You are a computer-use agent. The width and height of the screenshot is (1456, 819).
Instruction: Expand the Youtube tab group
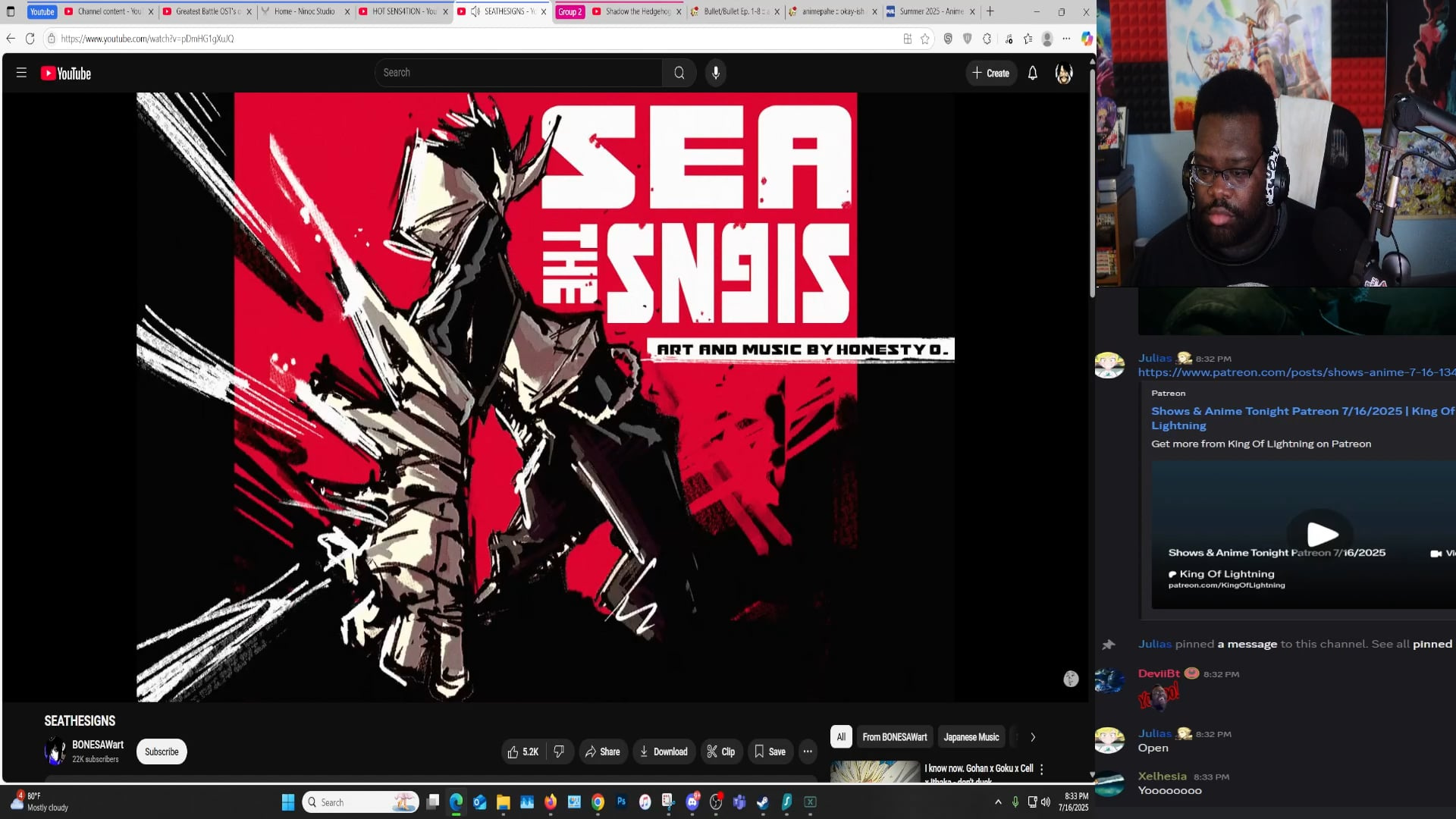(42, 11)
